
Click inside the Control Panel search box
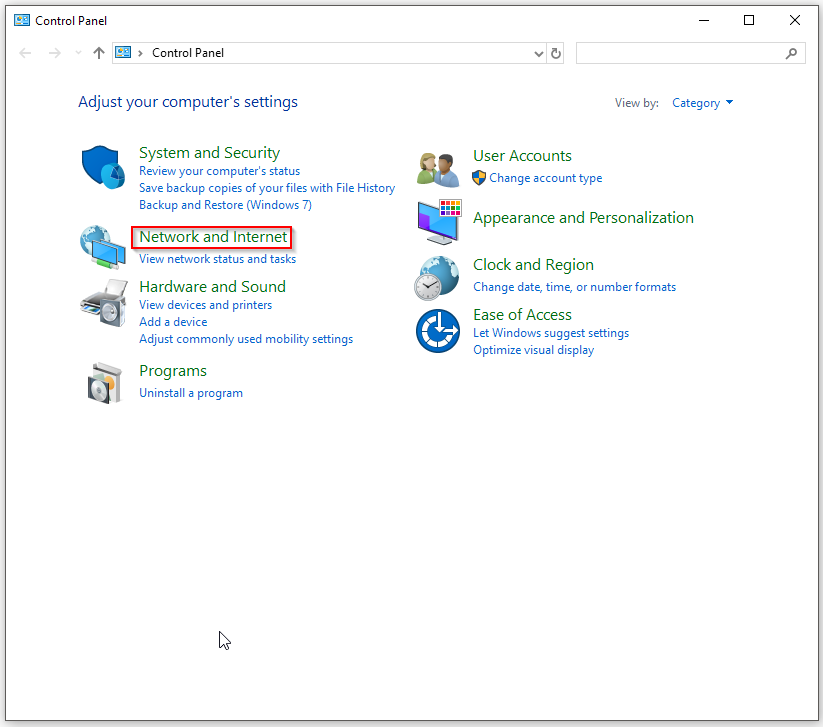680,53
